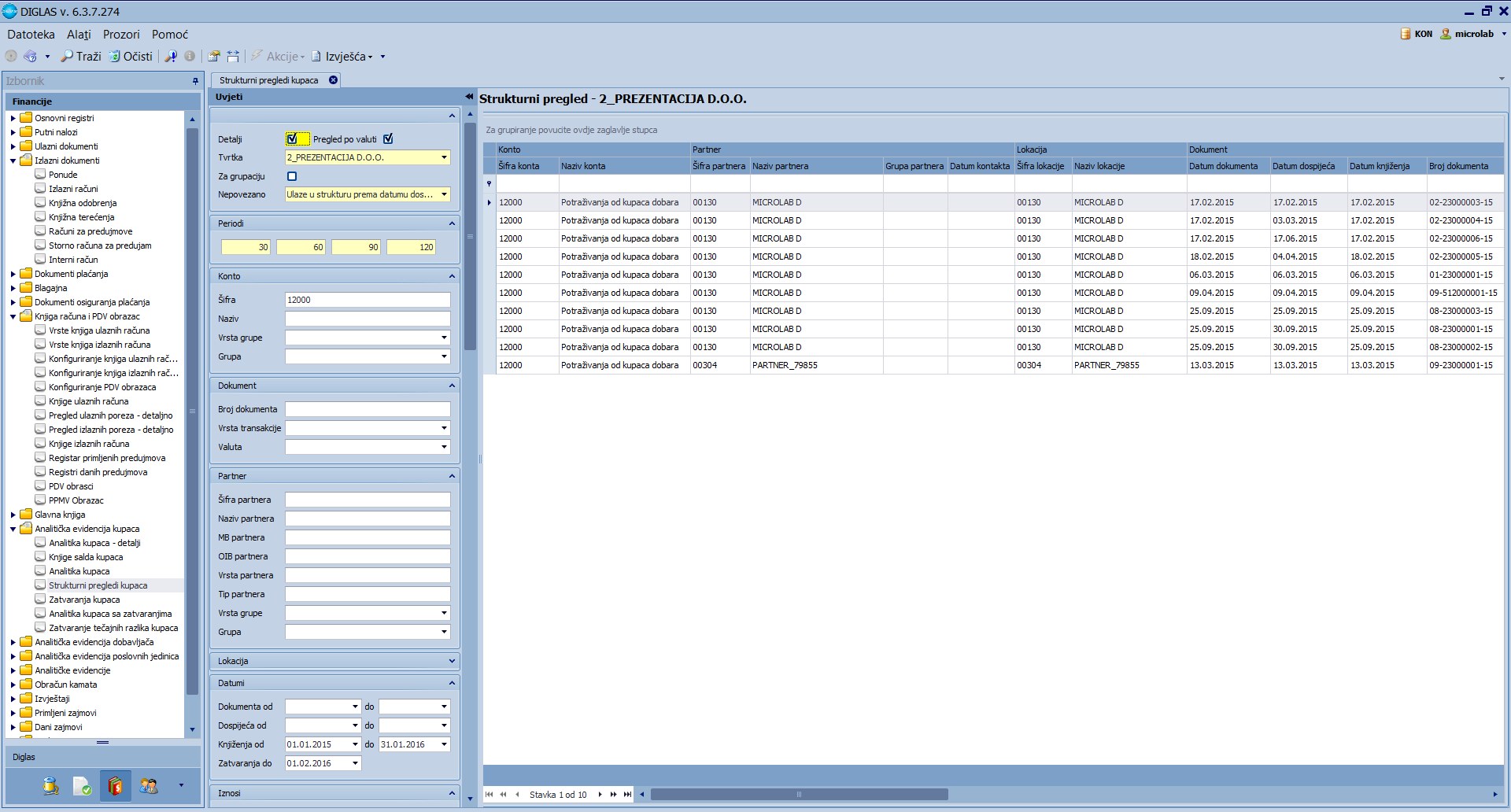Click the document with green checkmark icon

[82, 785]
